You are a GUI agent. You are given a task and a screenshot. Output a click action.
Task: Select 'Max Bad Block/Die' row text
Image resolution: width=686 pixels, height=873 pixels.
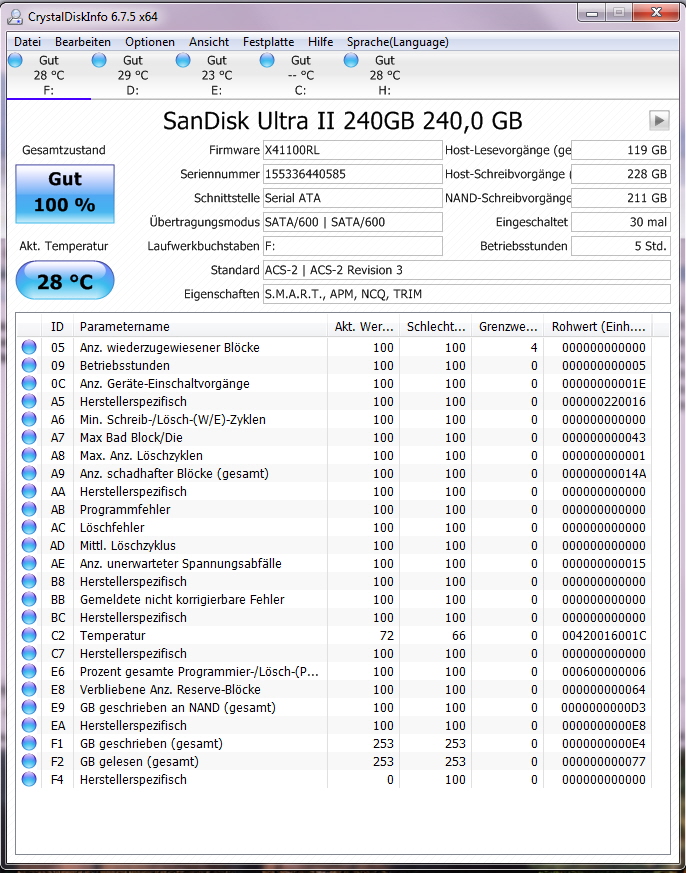[x=131, y=437]
